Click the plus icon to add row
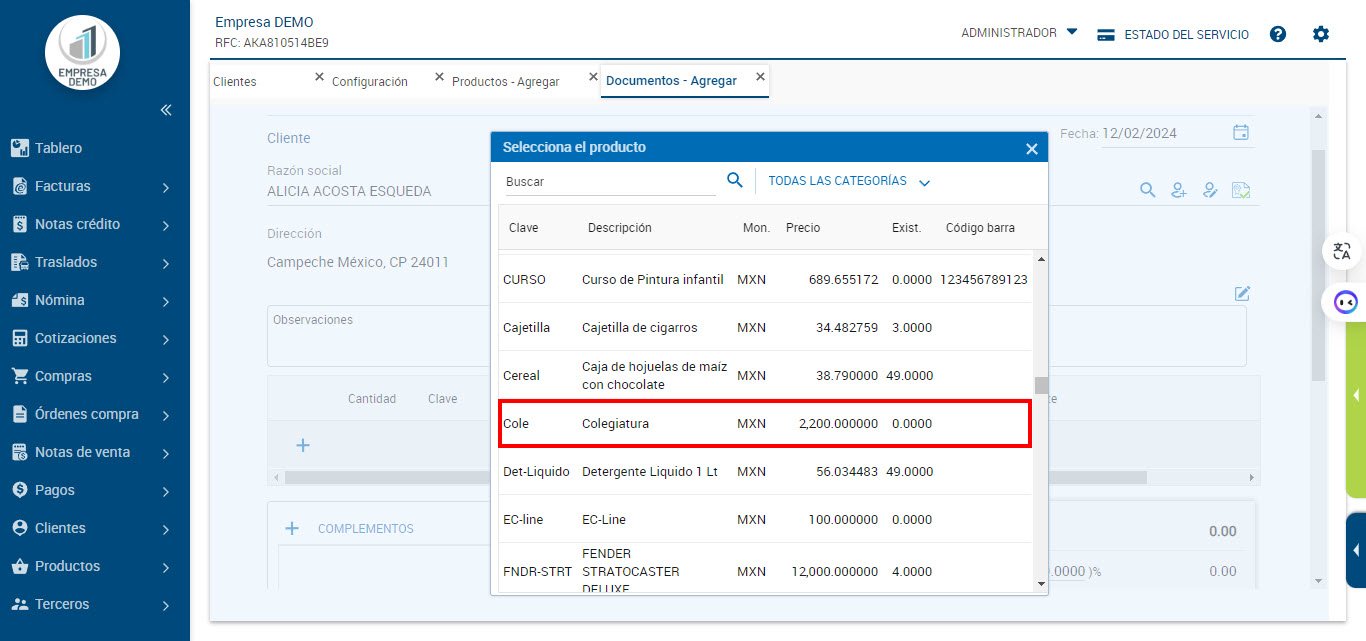1366x641 pixels. (x=303, y=445)
